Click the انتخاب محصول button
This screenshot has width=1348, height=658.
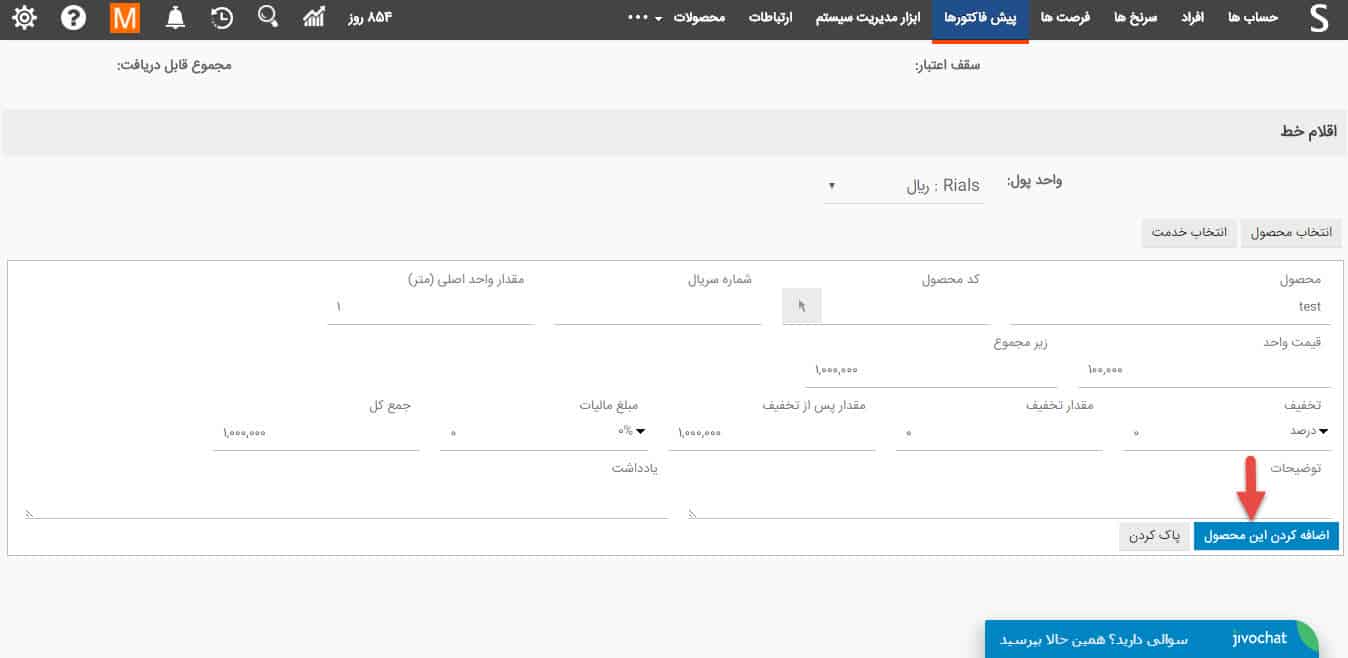coord(1291,232)
